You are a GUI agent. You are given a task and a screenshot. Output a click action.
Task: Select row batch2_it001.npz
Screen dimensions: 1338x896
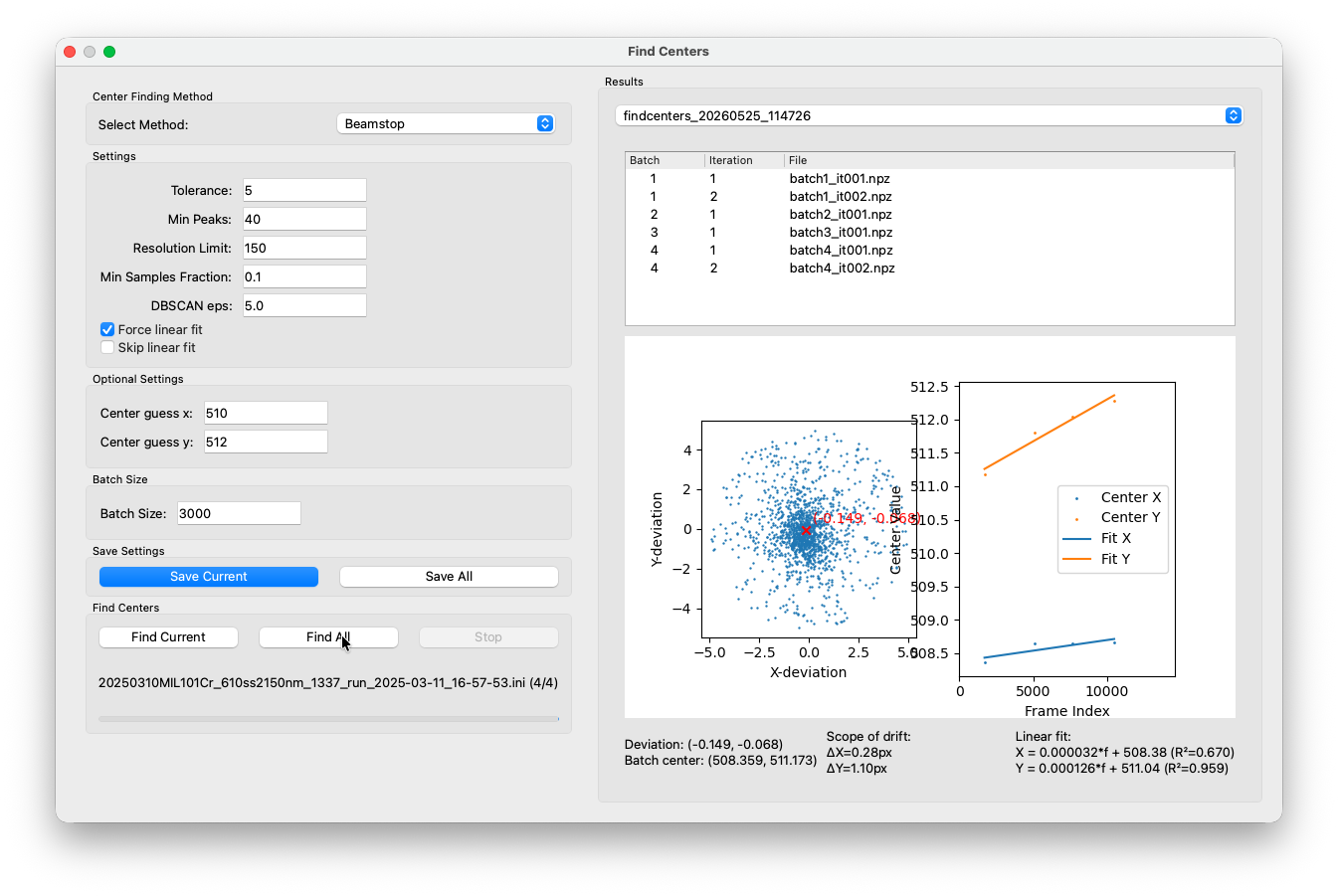929,215
